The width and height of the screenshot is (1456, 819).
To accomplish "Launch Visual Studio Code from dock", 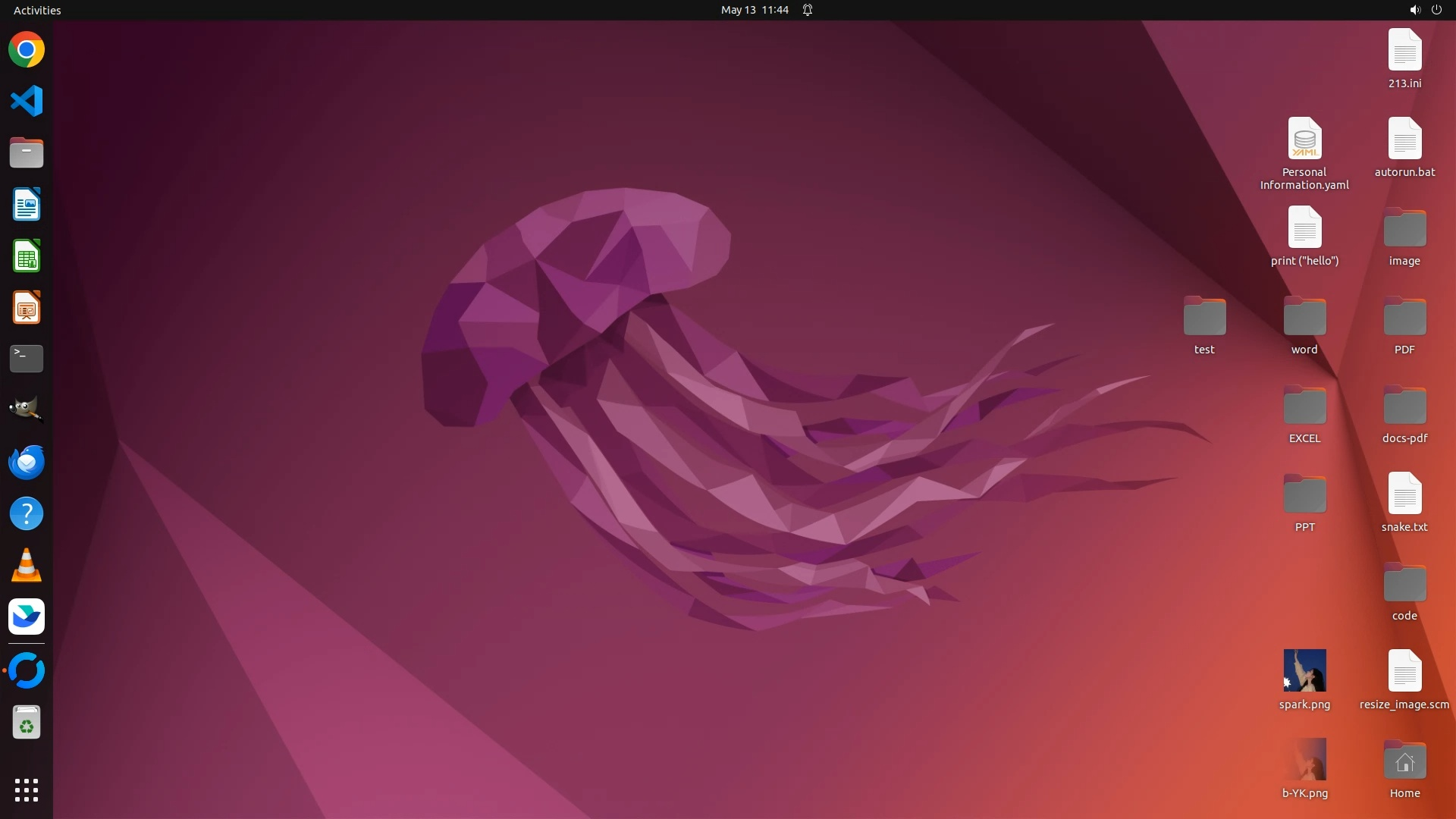I will coord(27,101).
